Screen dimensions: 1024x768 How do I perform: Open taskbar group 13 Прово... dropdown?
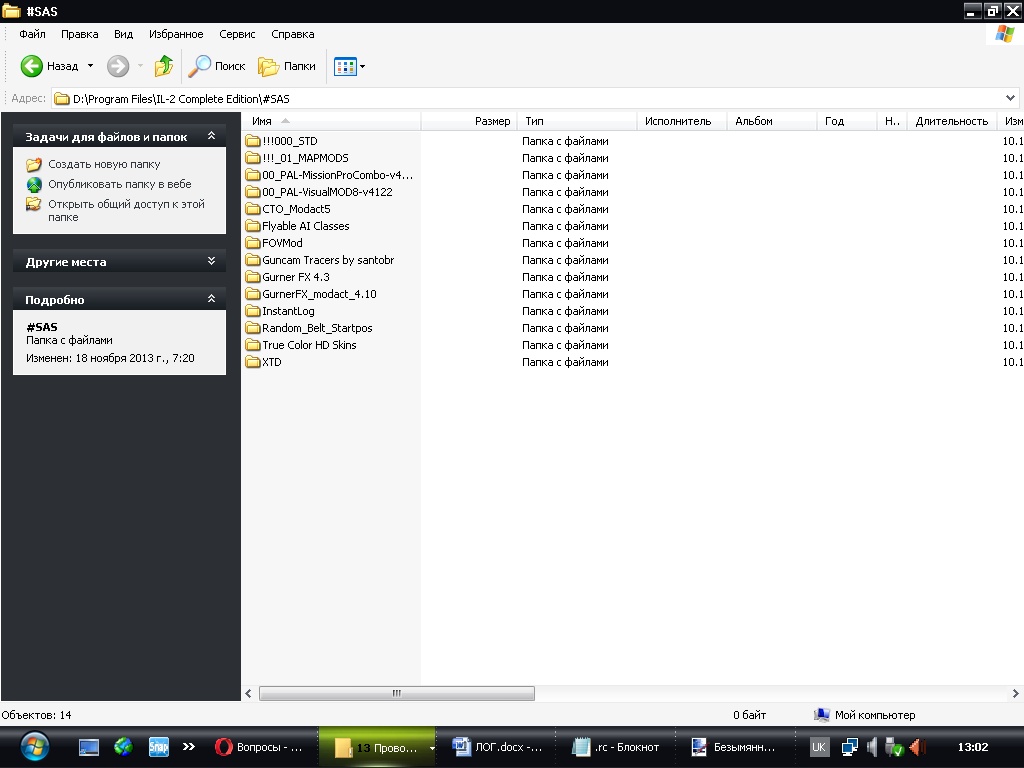(432, 748)
